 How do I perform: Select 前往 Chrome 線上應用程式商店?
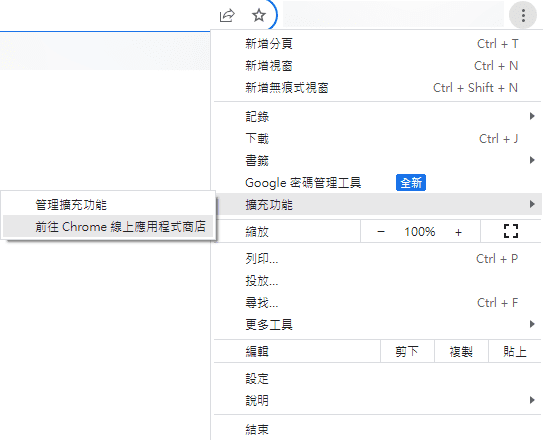click(108, 227)
